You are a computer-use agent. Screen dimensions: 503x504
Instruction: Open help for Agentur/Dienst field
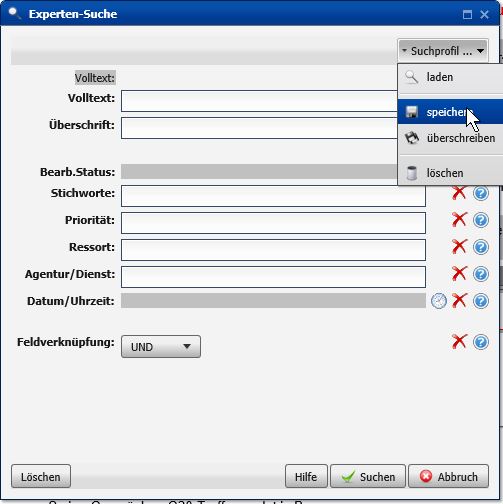click(481, 274)
